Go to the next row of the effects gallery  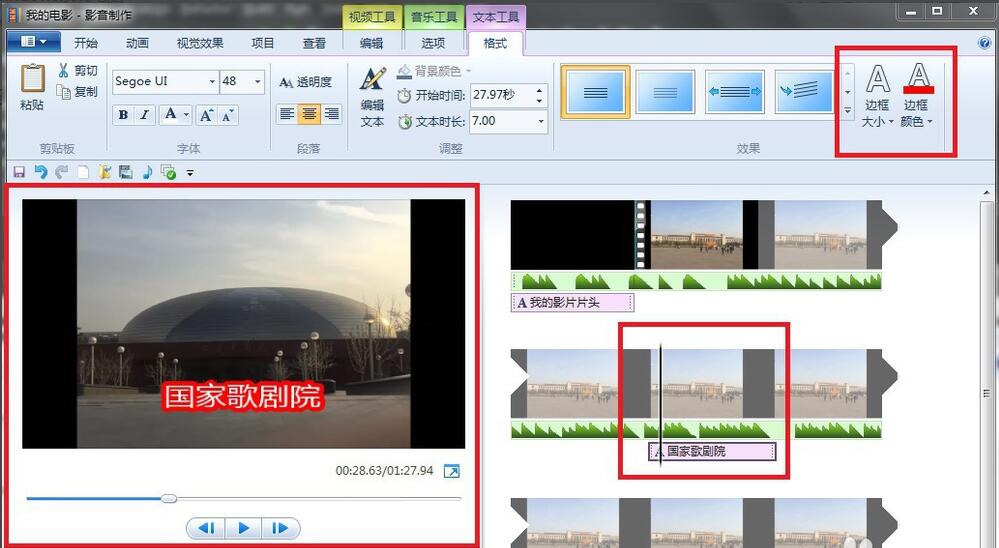click(847, 92)
